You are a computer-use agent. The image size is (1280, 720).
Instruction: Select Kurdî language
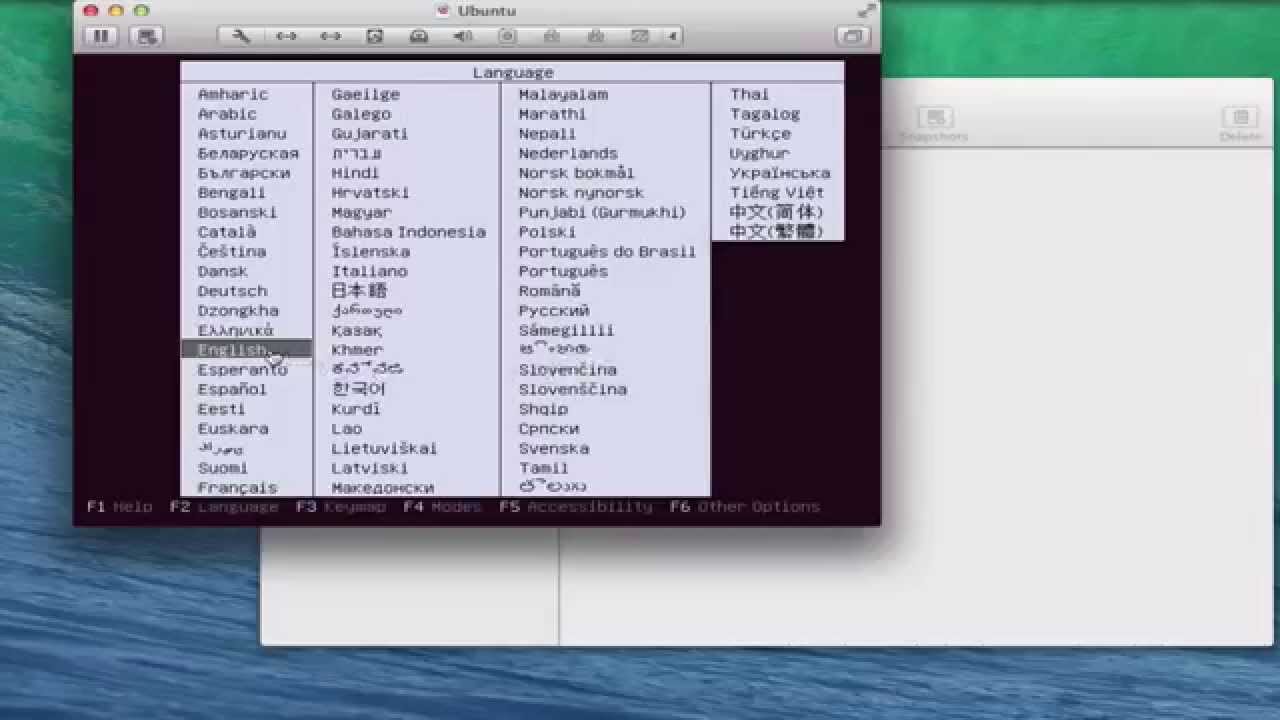coord(356,409)
